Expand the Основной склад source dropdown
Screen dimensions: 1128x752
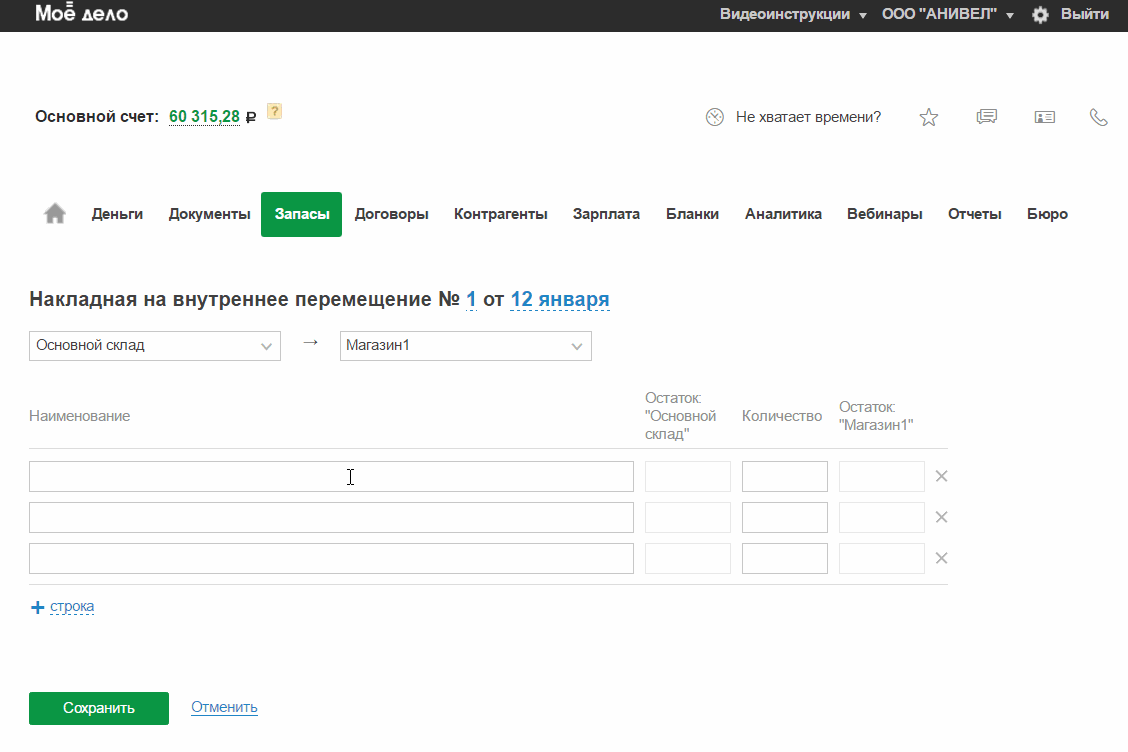tap(155, 346)
